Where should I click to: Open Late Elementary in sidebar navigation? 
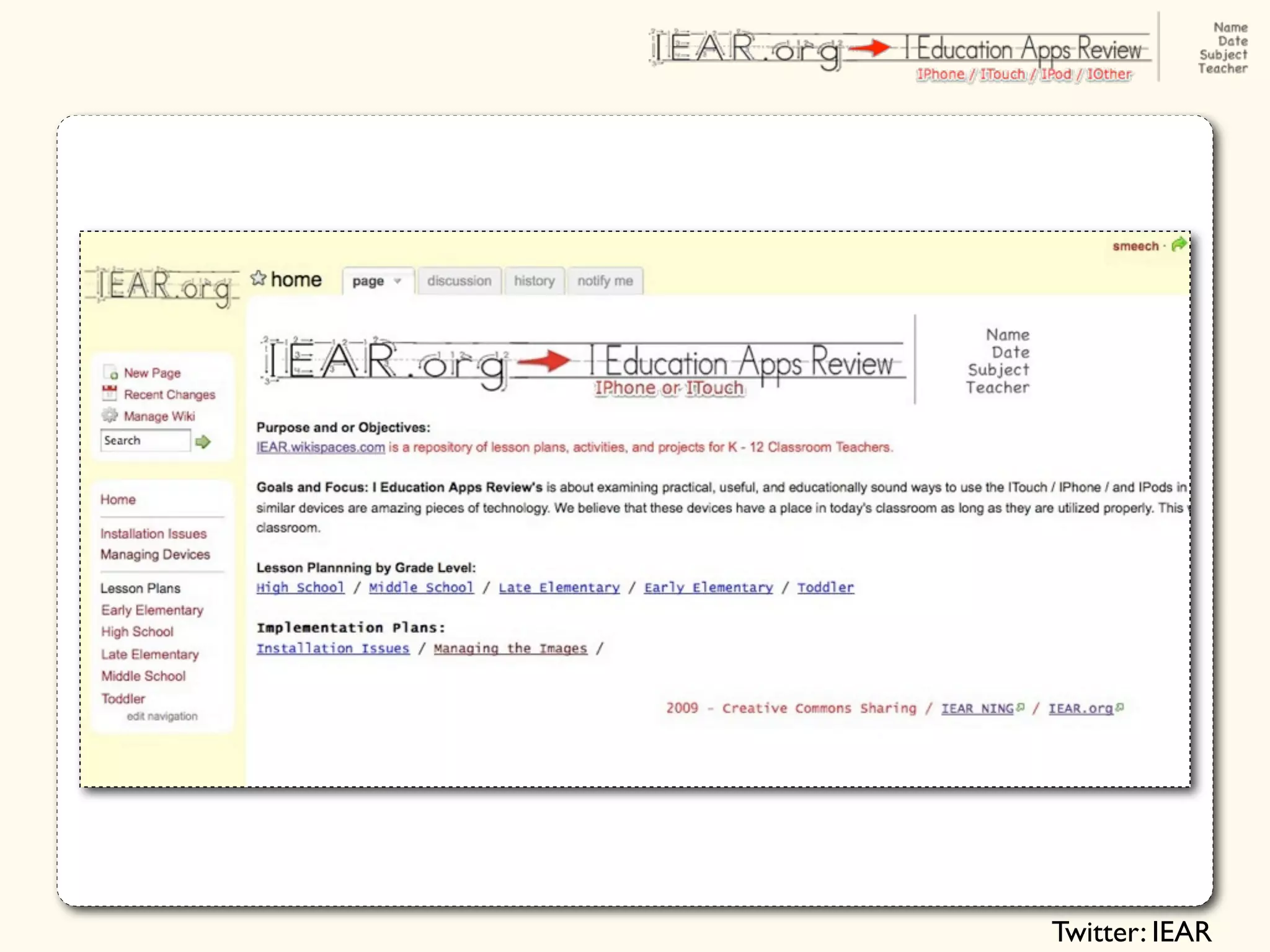coord(150,654)
